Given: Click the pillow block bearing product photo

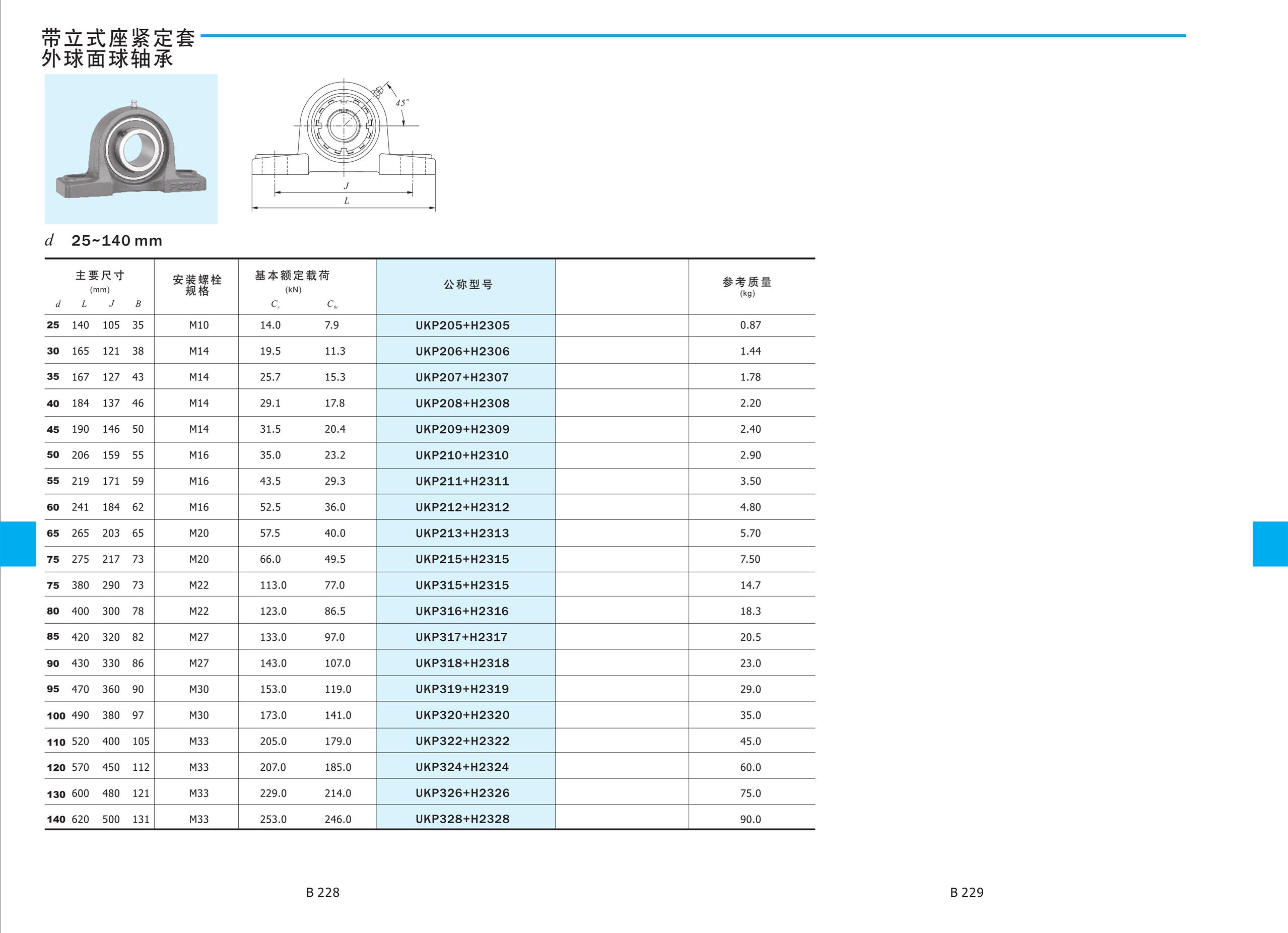Looking at the screenshot, I should pyautogui.click(x=130, y=149).
